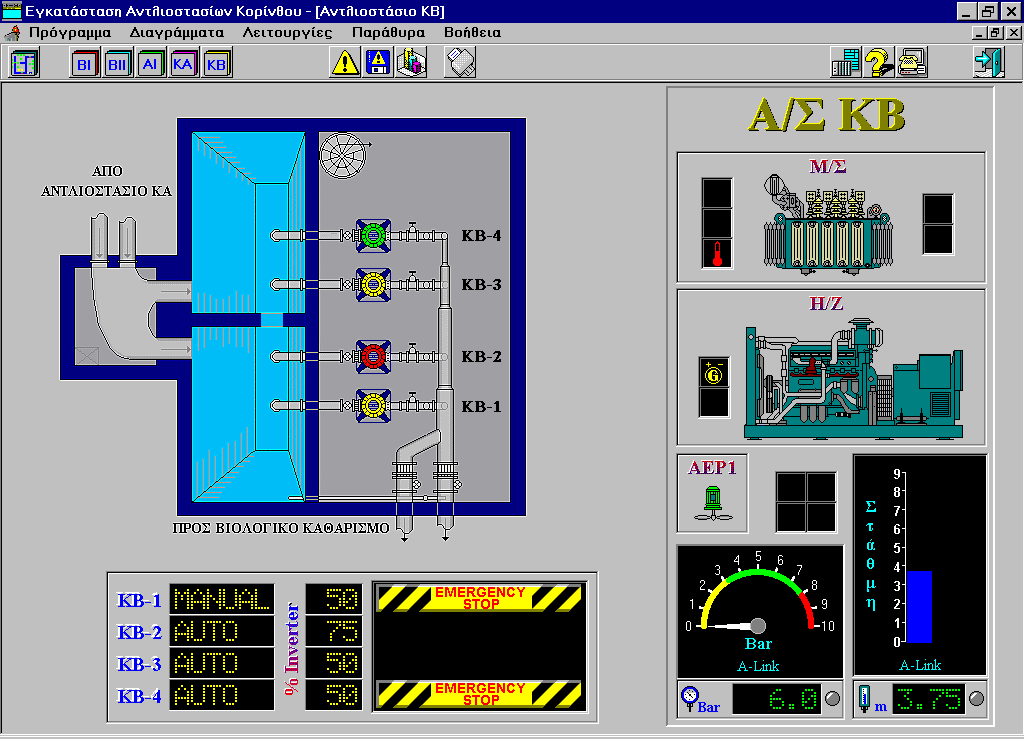Open the 3D chart statistics icon
The image size is (1024, 739).
411,63
